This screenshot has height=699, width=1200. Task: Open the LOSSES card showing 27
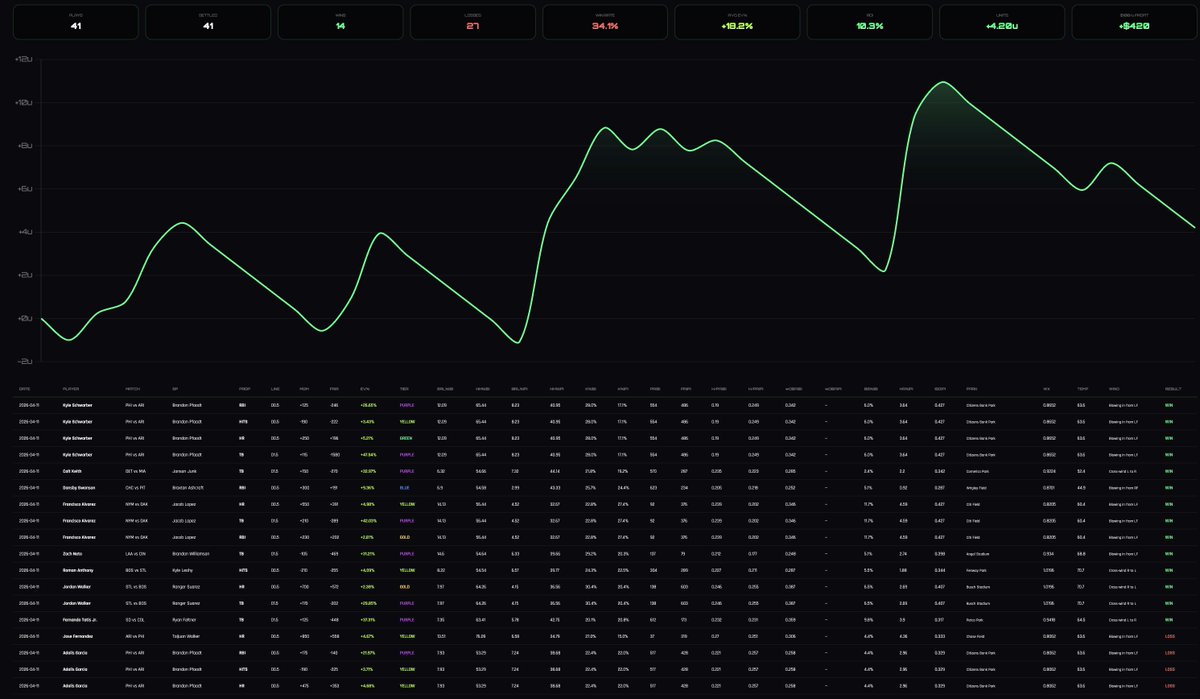click(x=473, y=22)
